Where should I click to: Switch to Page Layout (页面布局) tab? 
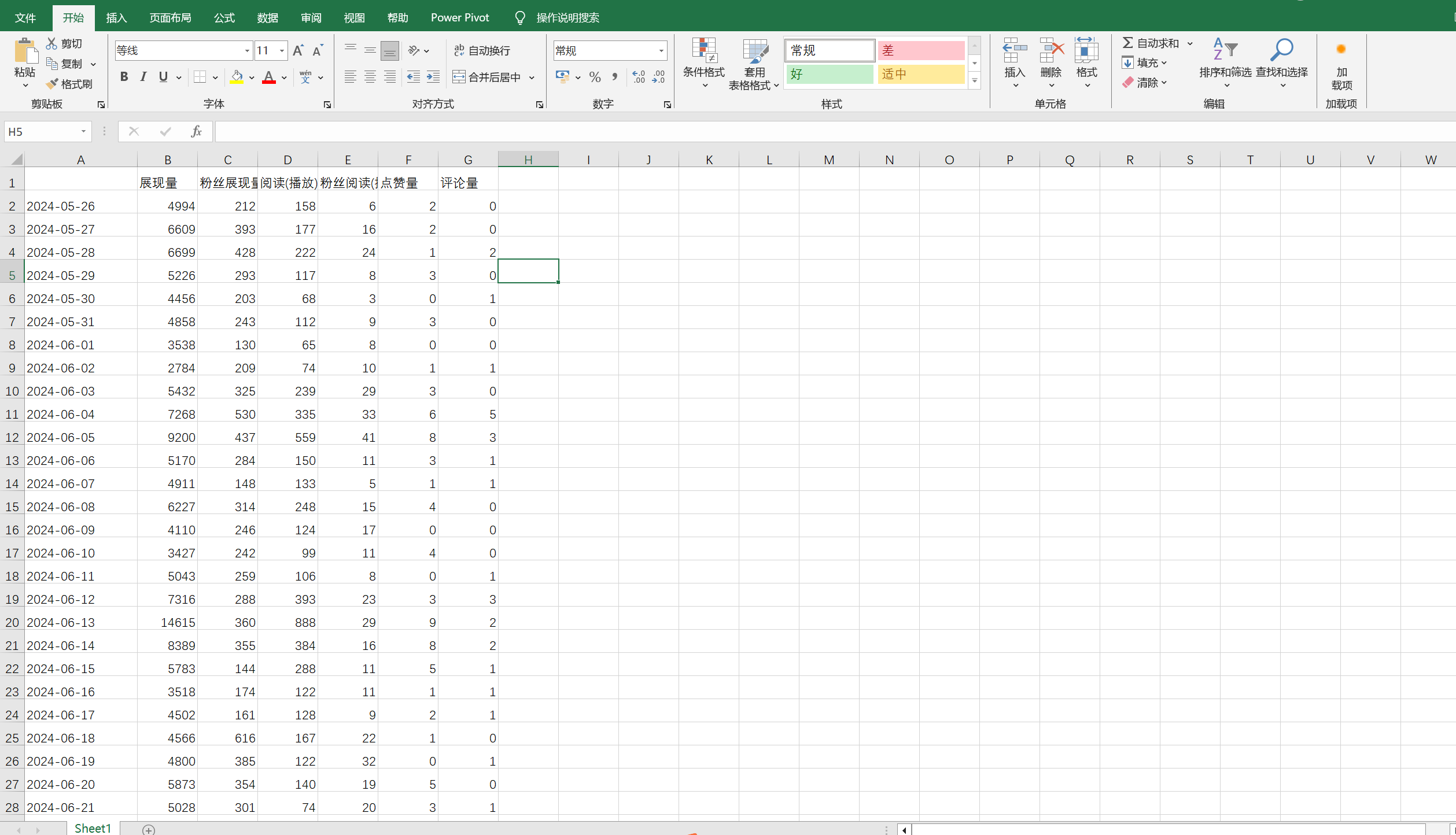[x=170, y=17]
